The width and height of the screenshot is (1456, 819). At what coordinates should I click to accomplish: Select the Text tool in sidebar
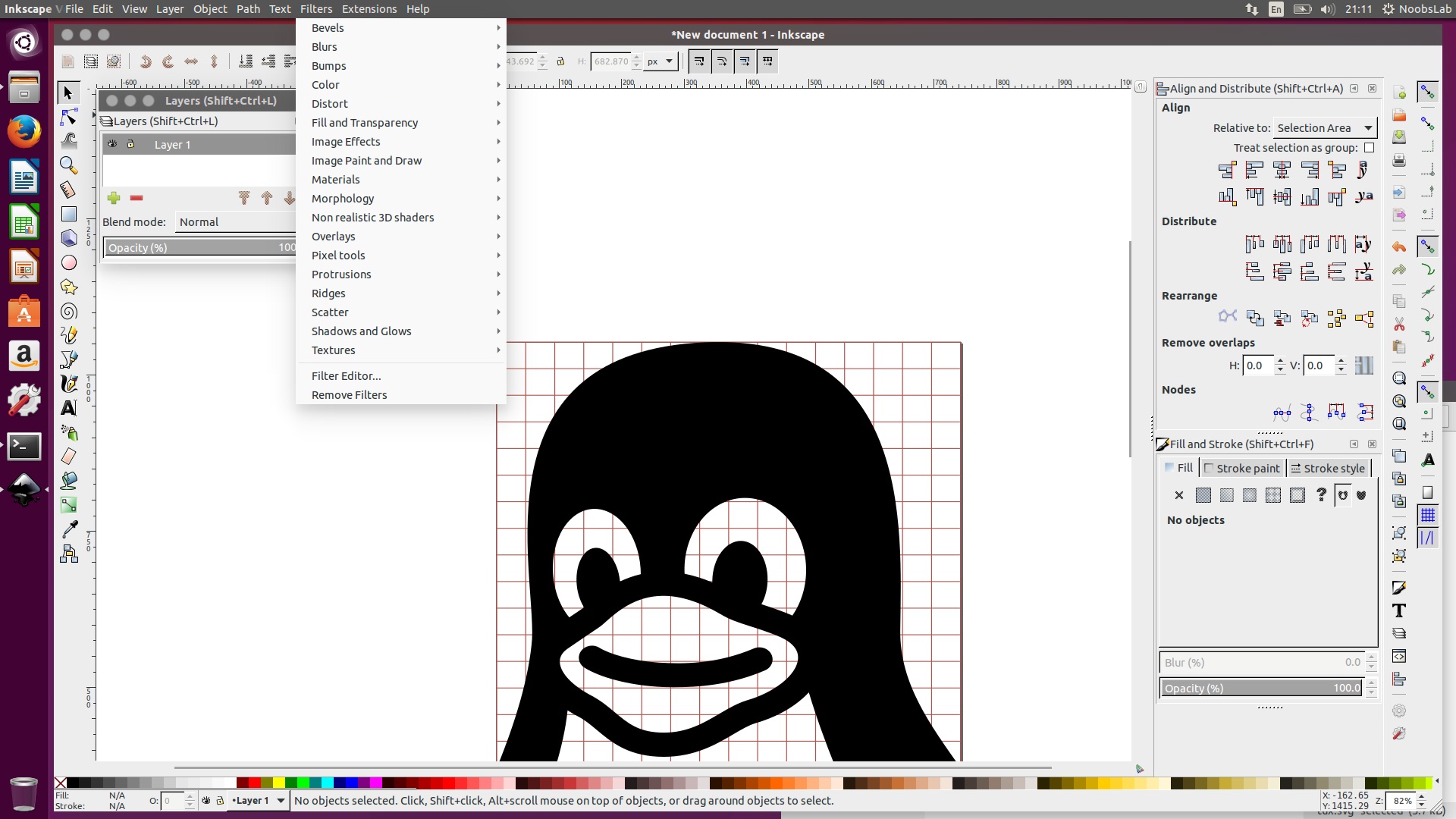click(69, 407)
